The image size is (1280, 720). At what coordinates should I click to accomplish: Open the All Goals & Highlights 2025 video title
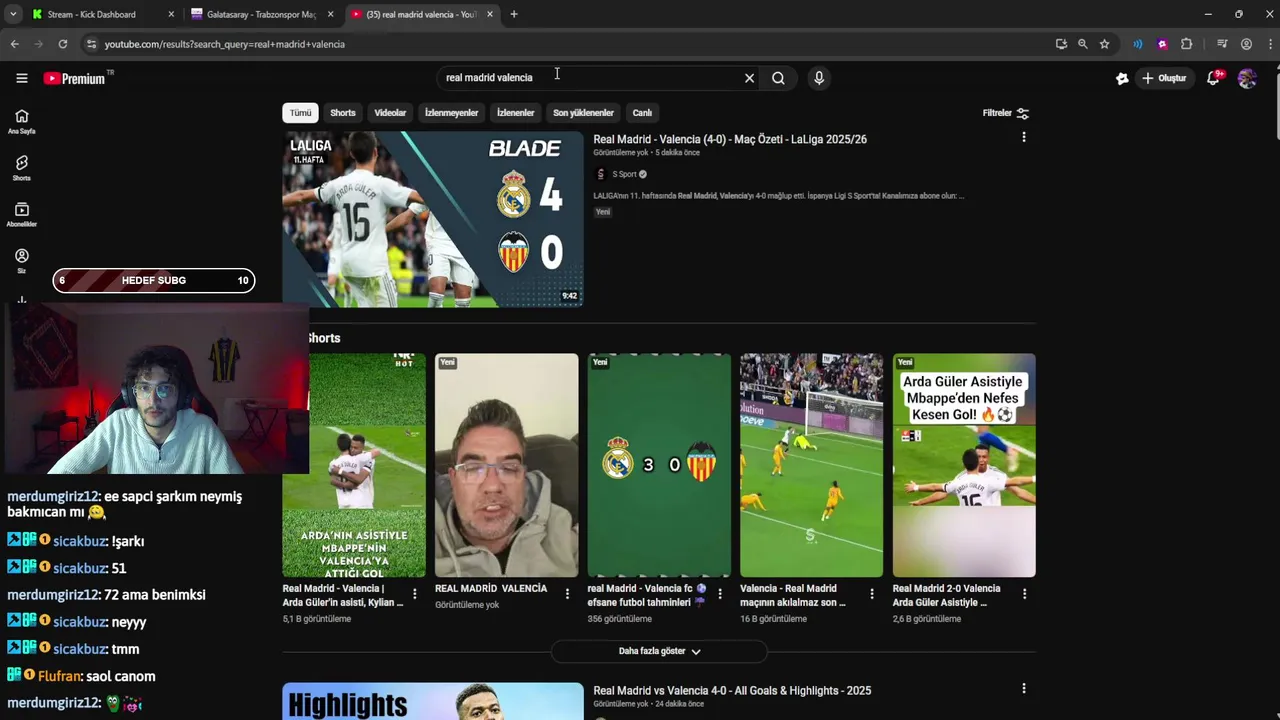click(732, 691)
